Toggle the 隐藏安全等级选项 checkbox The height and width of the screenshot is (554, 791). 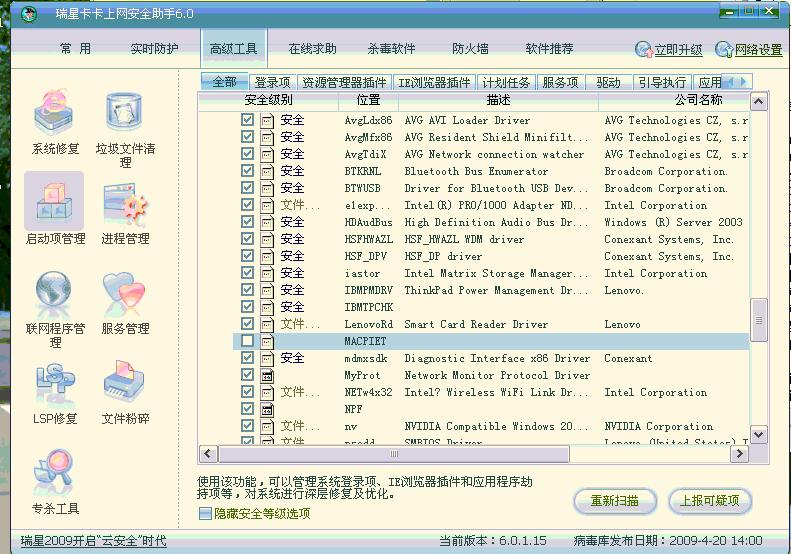click(205, 514)
